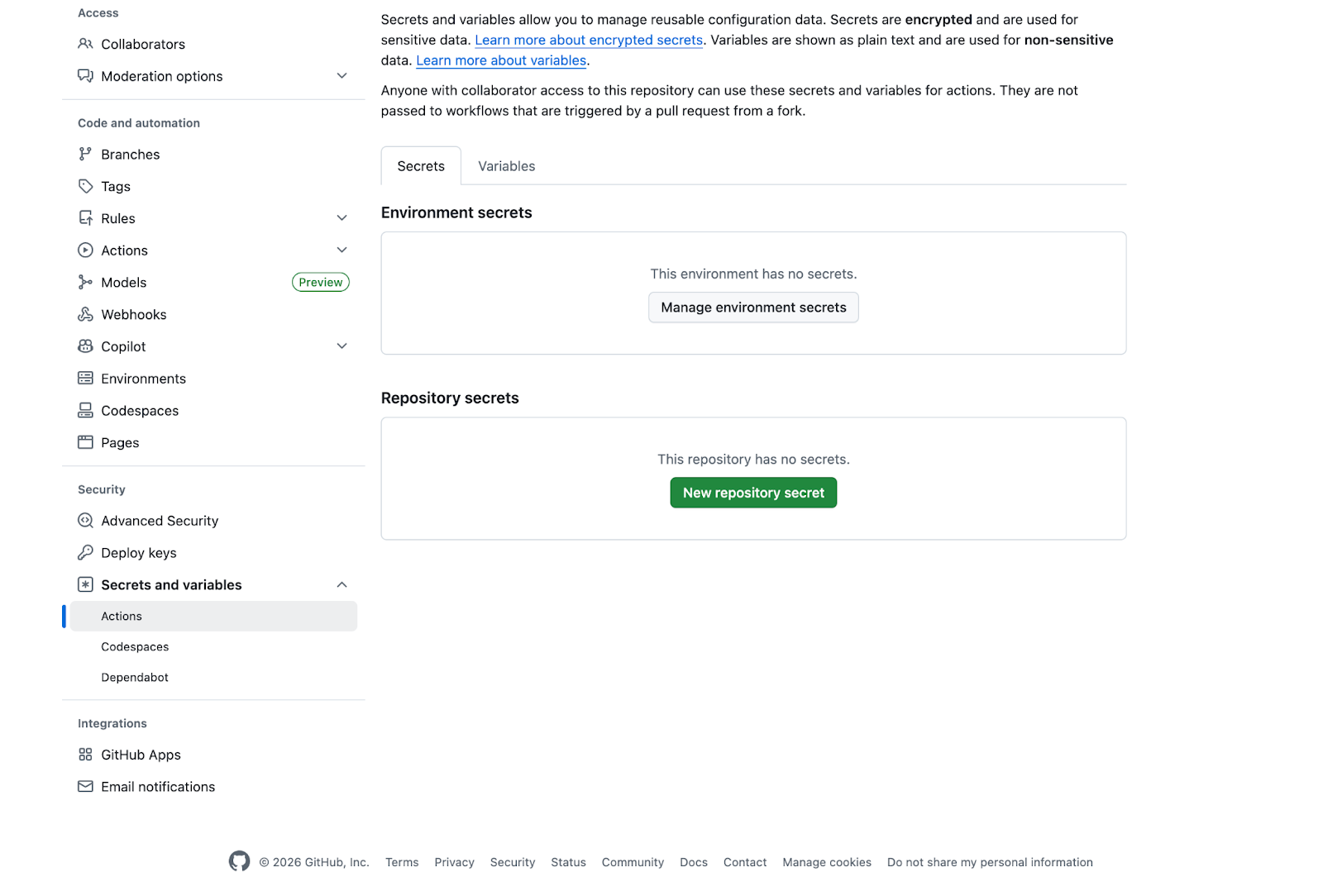Collapse the Secrets and variables section
Image resolution: width=1323 pixels, height=896 pixels.
pos(341,585)
